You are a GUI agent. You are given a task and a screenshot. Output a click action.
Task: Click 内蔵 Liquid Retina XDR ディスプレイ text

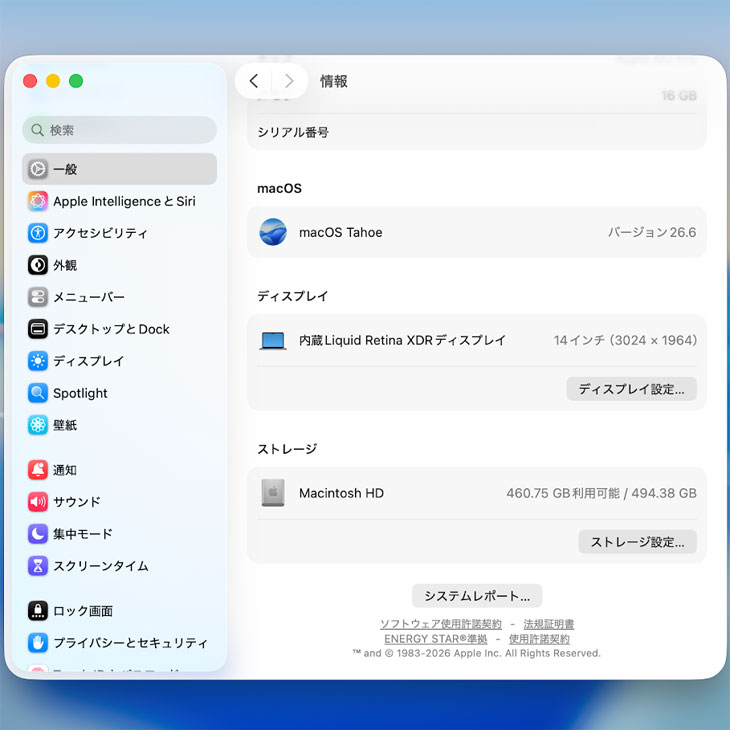pos(402,340)
